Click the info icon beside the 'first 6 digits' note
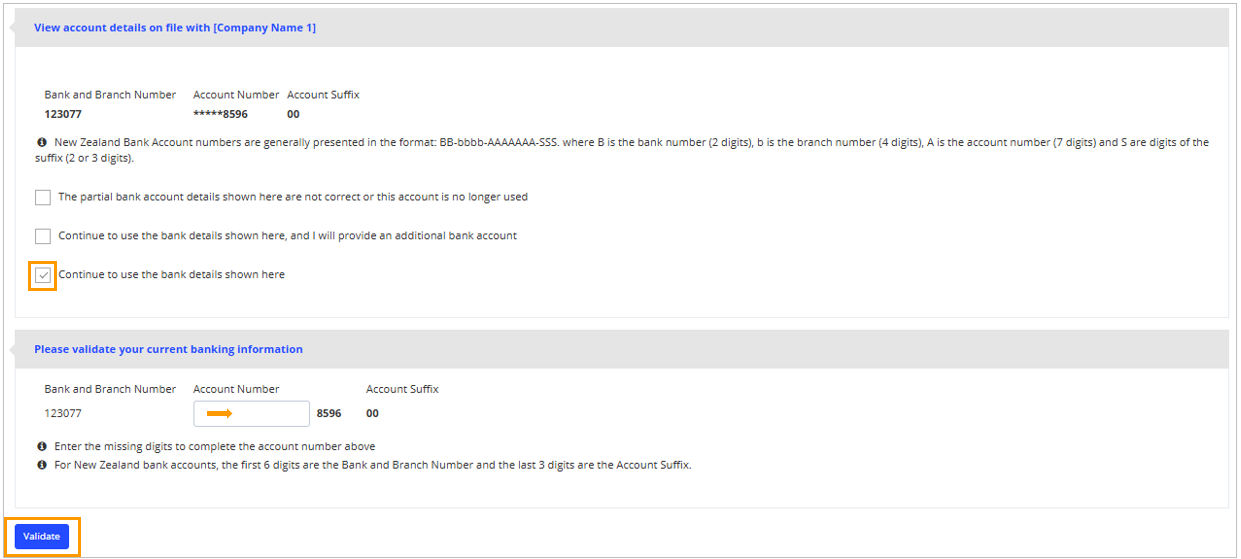The height and width of the screenshot is (559, 1241). click(x=41, y=465)
